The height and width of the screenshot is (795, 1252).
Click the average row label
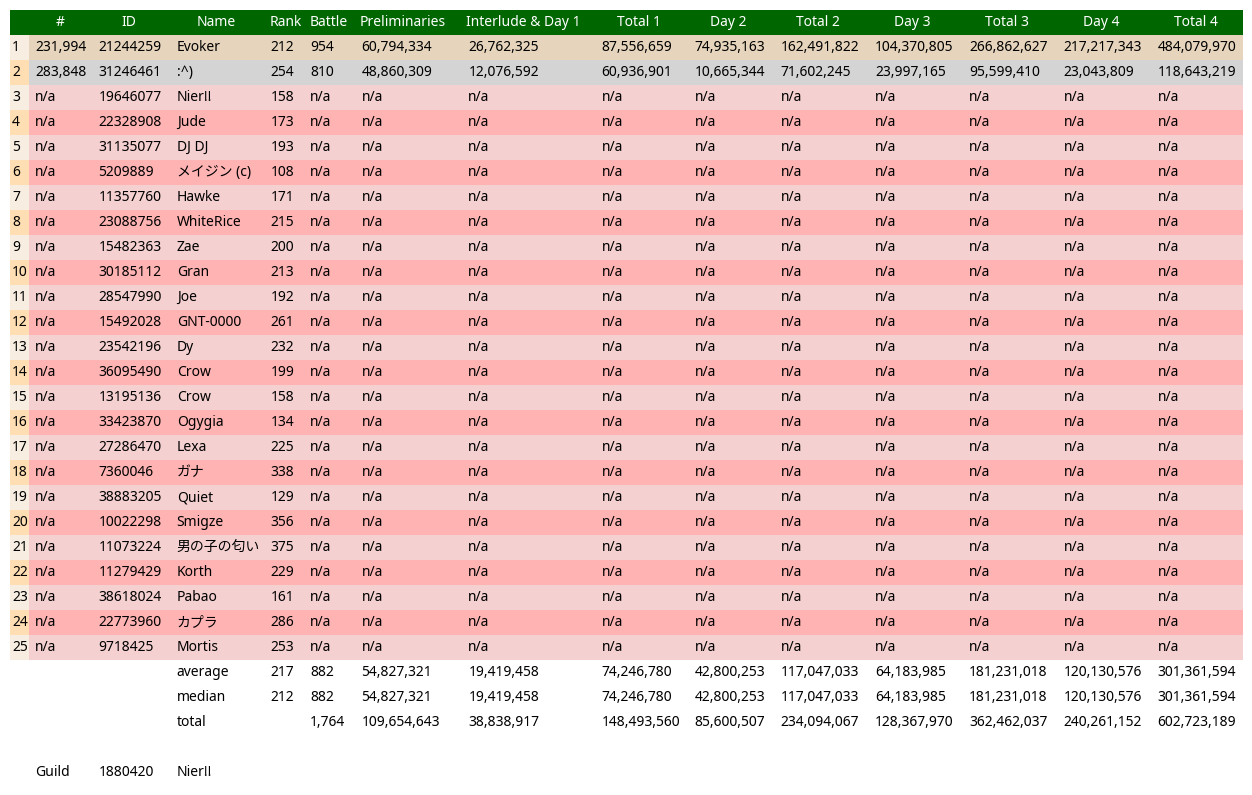click(x=202, y=671)
